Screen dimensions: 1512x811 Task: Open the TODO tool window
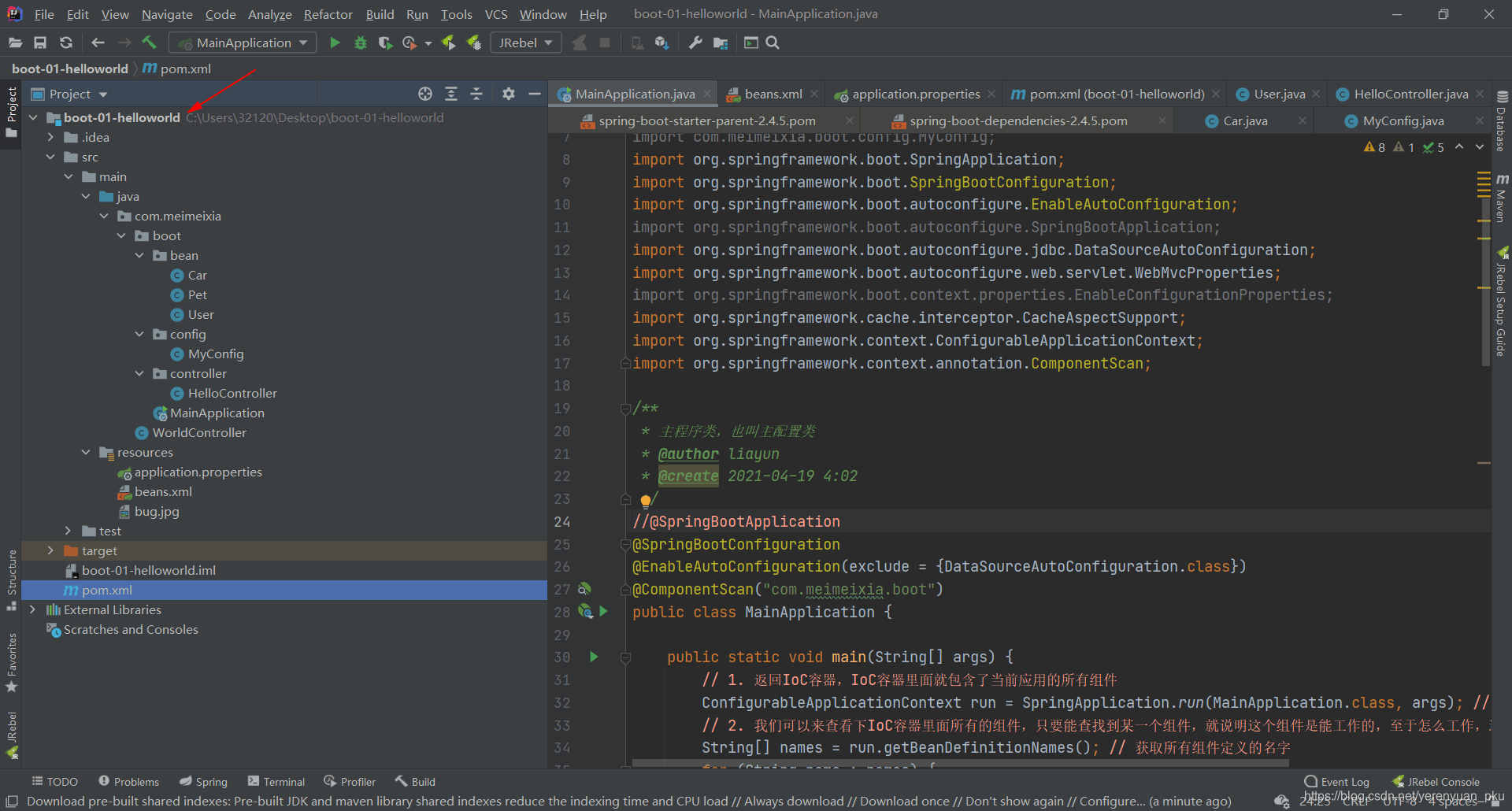[55, 781]
